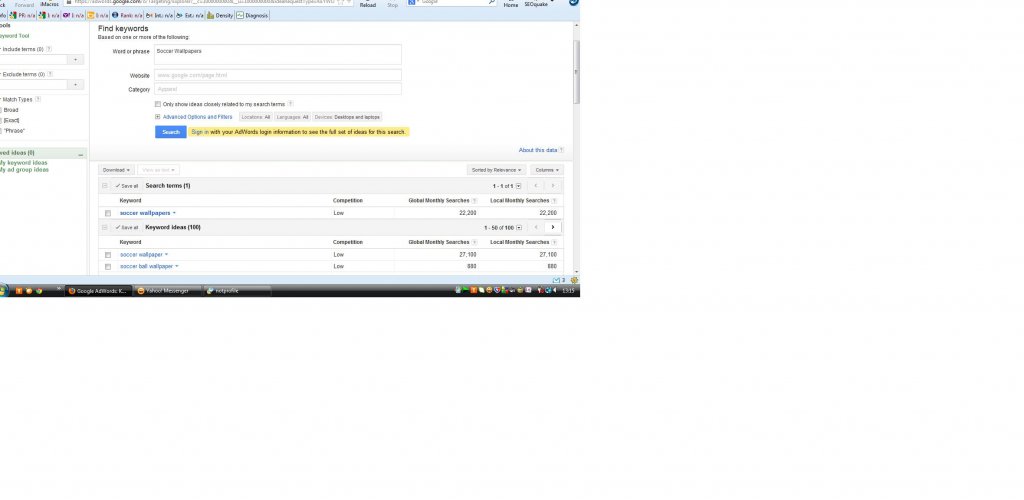
Task: Tick the 'soccer wallpapers' row checkbox
Action: click(108, 213)
